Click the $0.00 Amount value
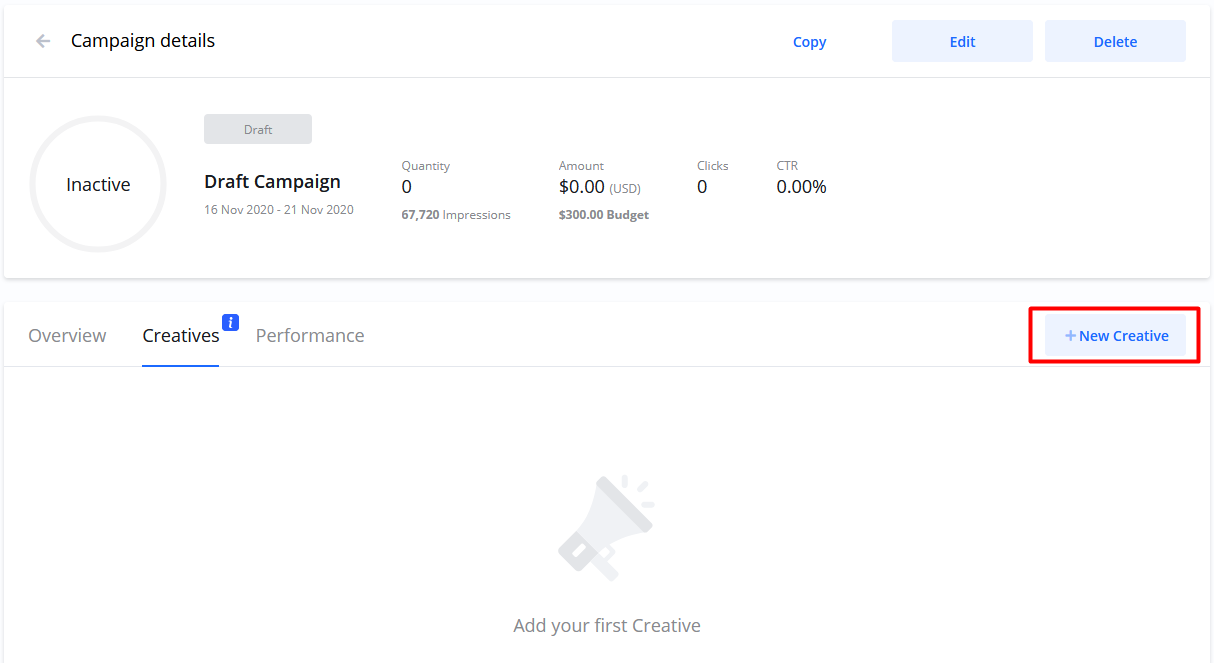 [x=582, y=187]
